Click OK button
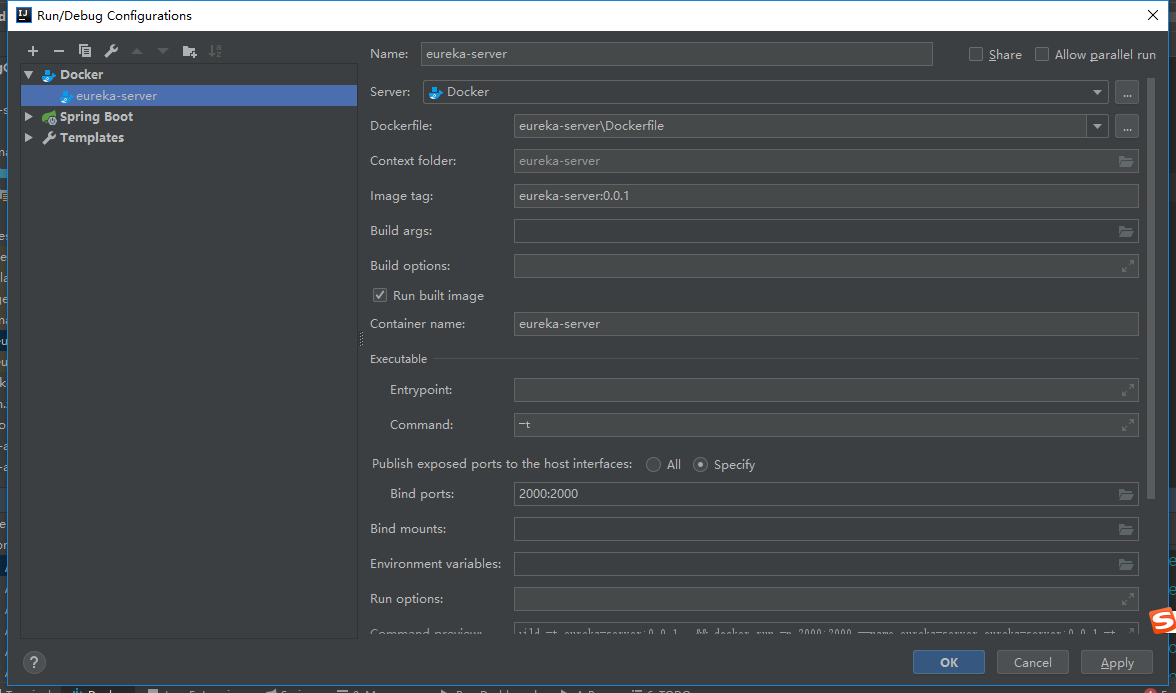Screen dimensions: 1176x693 point(949,662)
